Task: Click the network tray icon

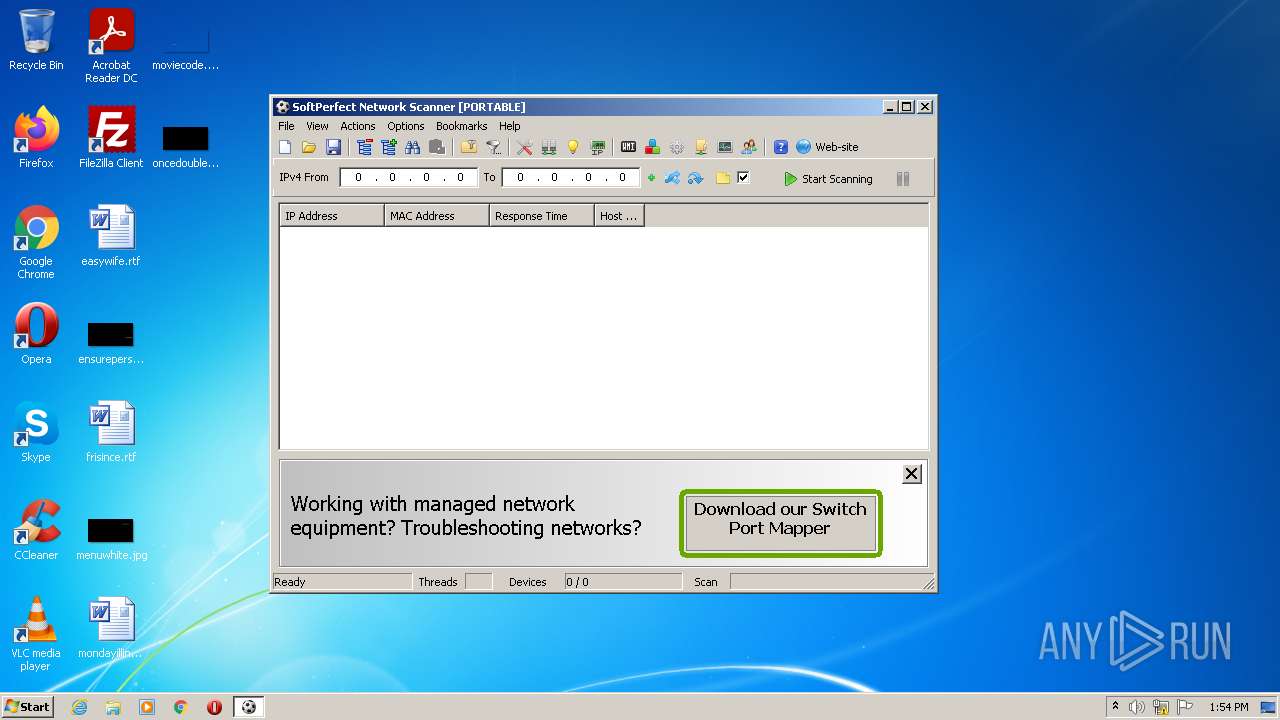Action: click(1161, 707)
